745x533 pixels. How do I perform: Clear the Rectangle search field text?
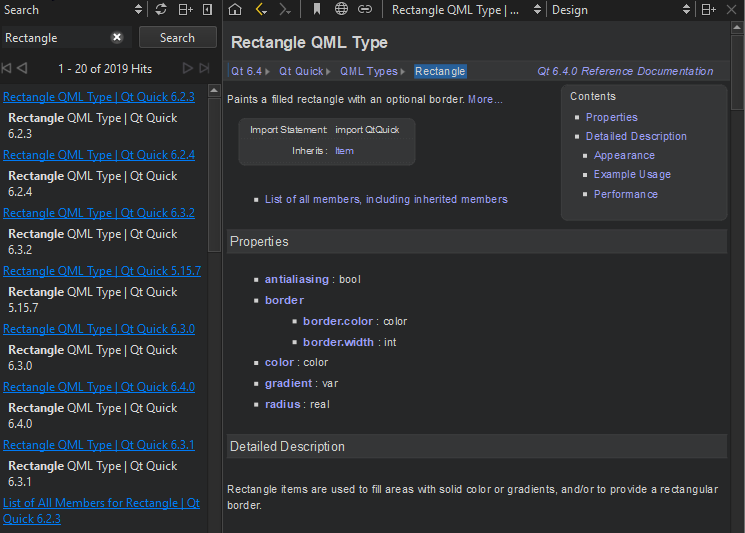pyautogui.click(x=117, y=38)
